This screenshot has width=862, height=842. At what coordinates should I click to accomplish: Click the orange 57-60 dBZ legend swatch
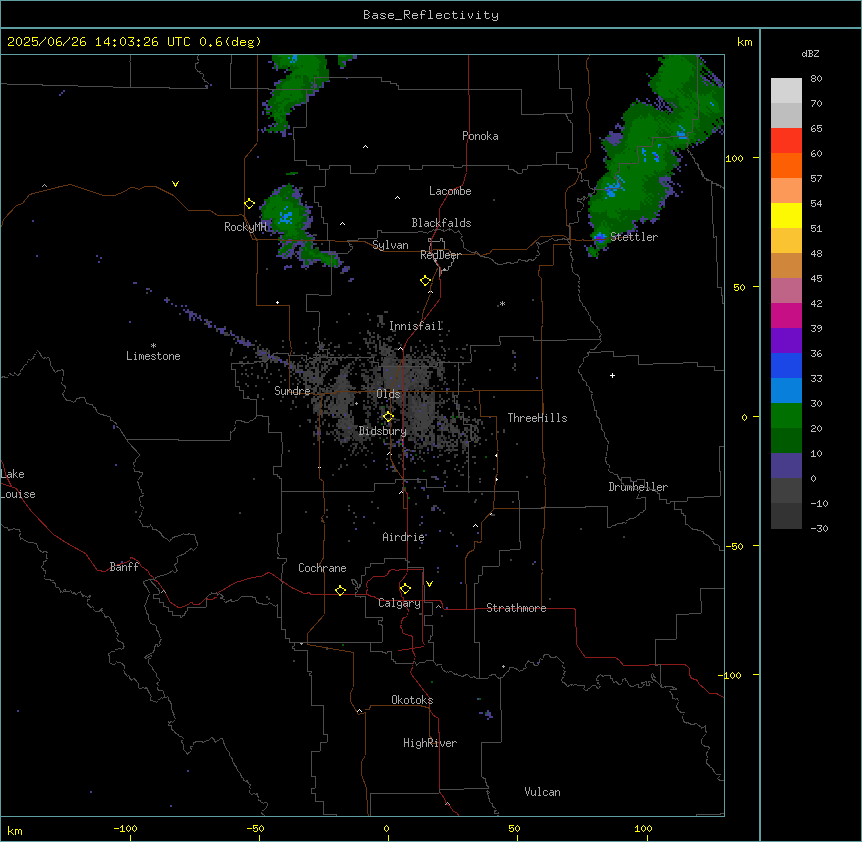786,166
